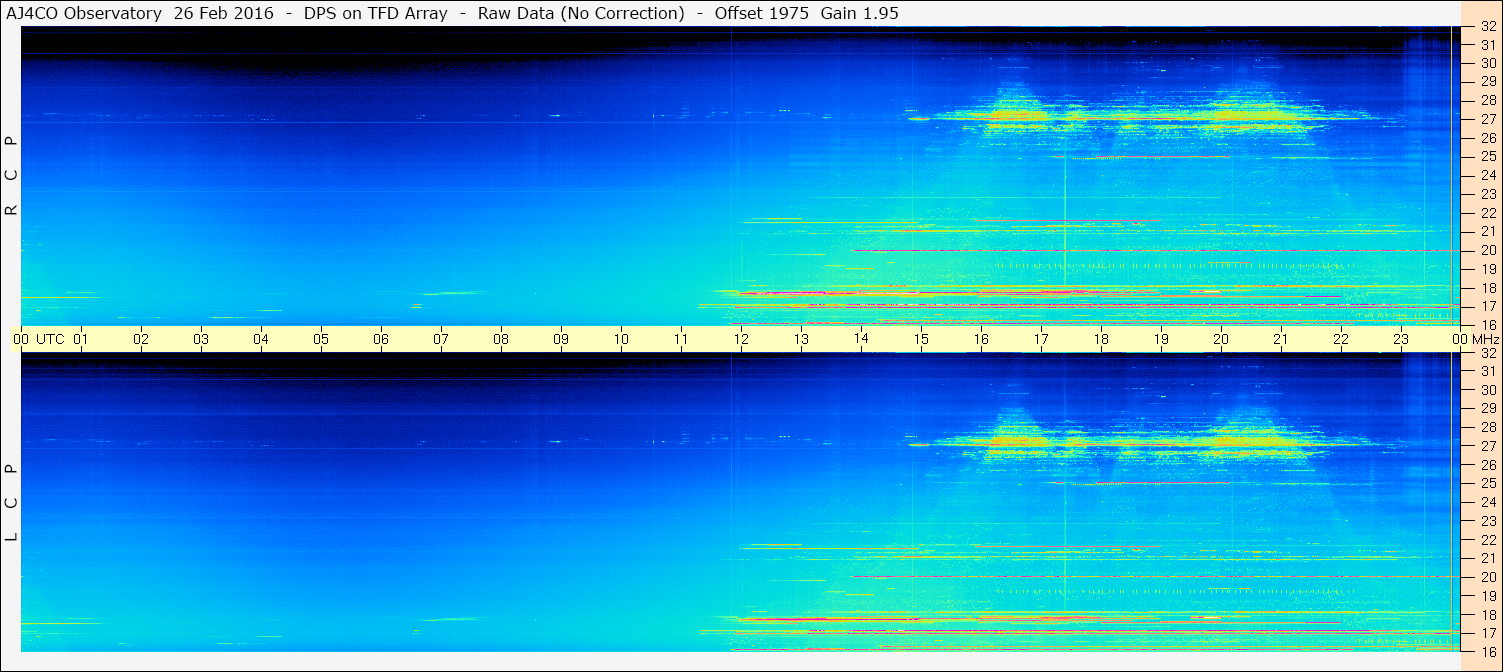The height and width of the screenshot is (672, 1503).
Task: Select the 08 hour mark on time axis
Action: coord(501,339)
